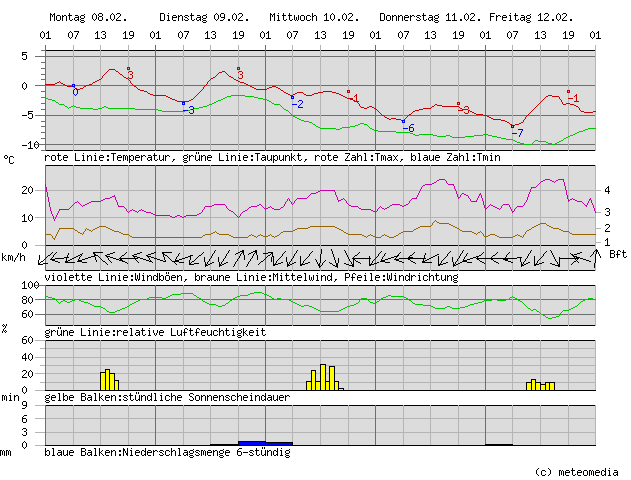
Task: Select the red -3 Tmax marker on Thursday
Action: (464, 109)
